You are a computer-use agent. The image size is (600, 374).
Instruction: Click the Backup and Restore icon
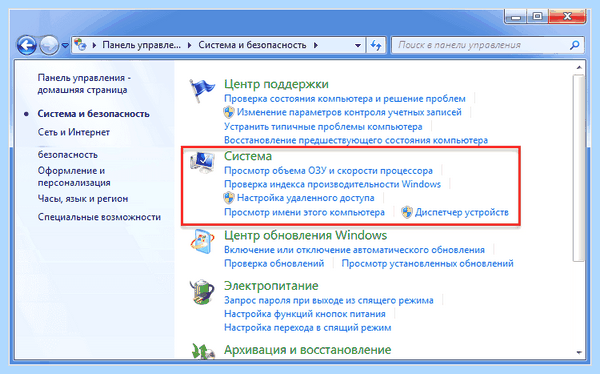point(202,351)
